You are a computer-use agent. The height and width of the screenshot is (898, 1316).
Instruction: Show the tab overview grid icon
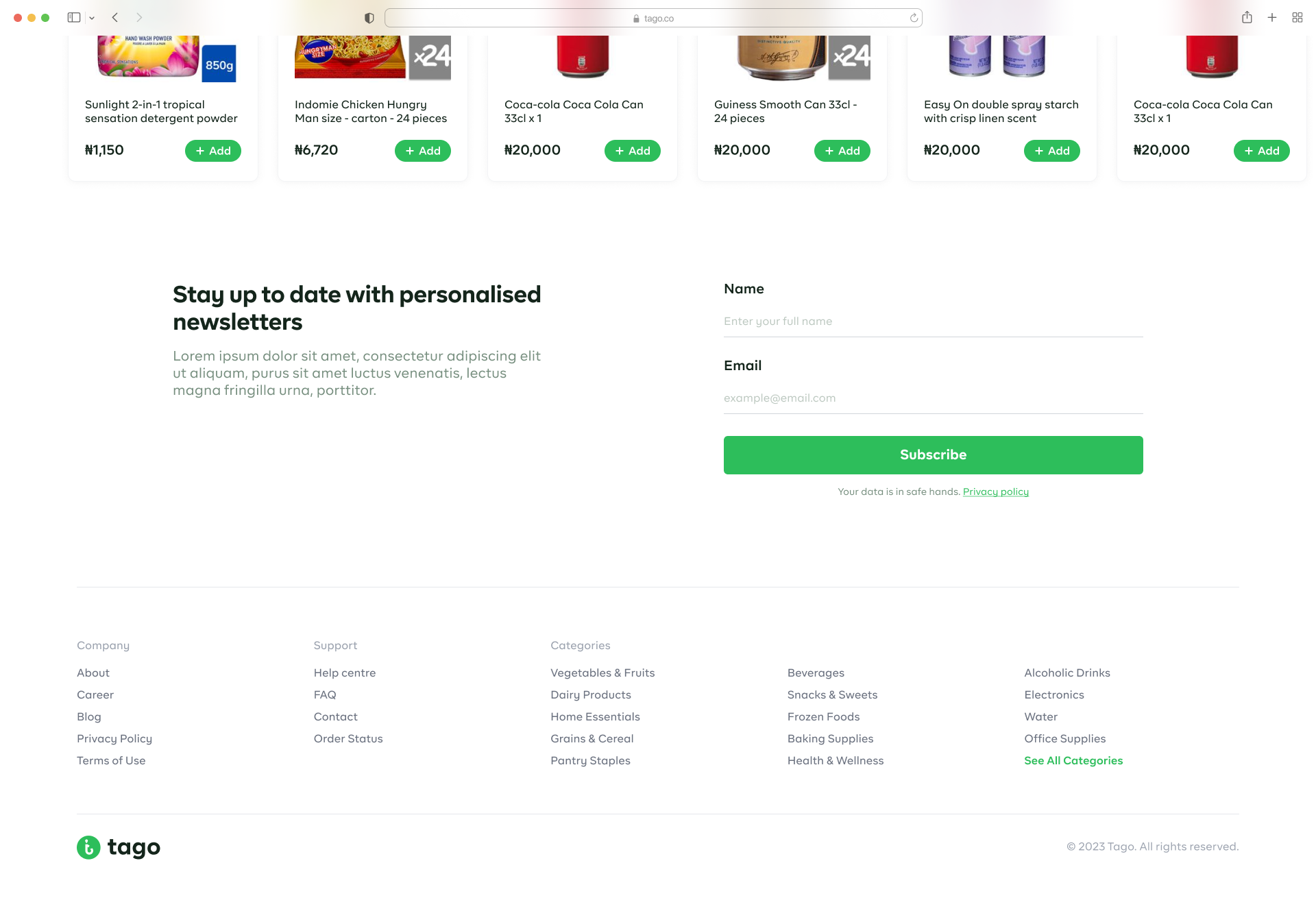1297,18
